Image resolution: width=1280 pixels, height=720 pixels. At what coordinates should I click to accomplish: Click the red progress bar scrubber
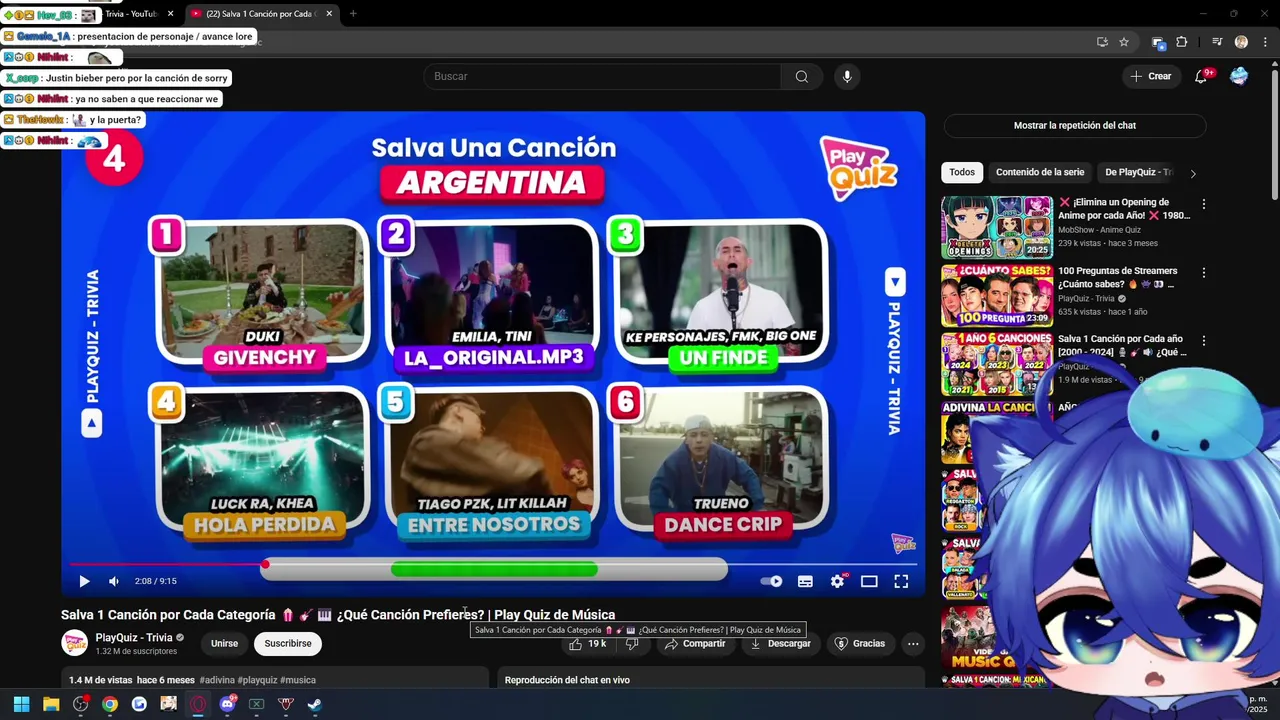(265, 566)
